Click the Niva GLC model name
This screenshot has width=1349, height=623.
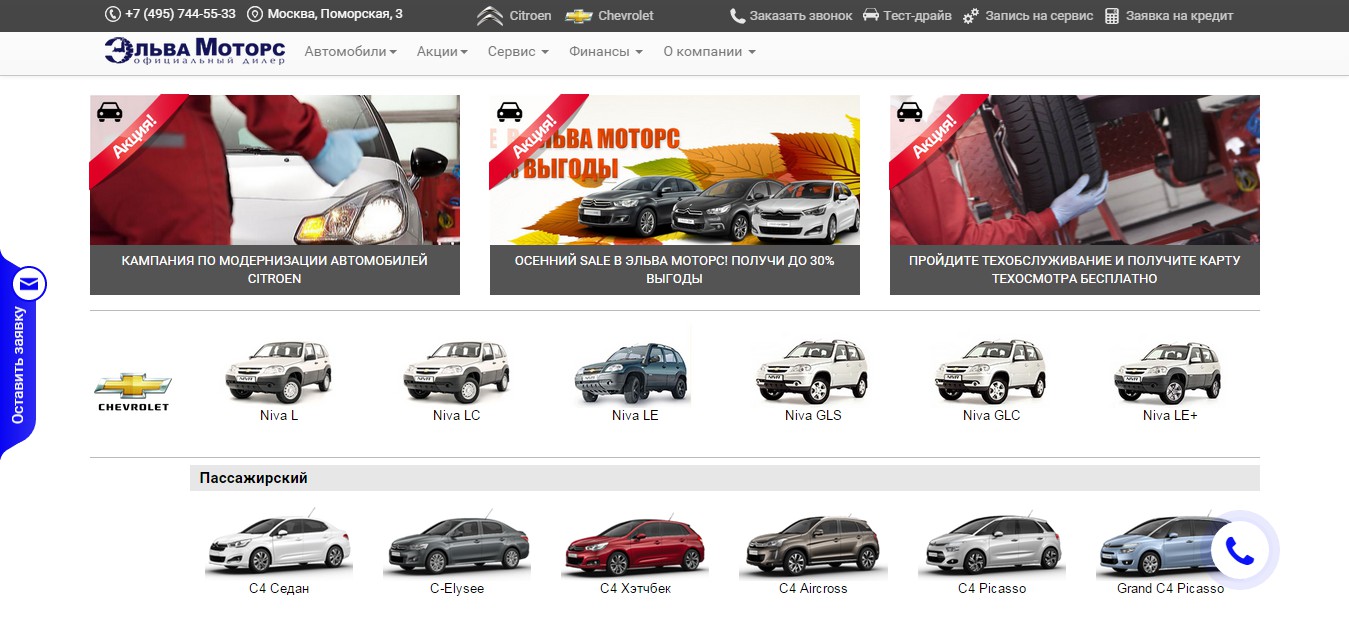pyautogui.click(x=991, y=415)
